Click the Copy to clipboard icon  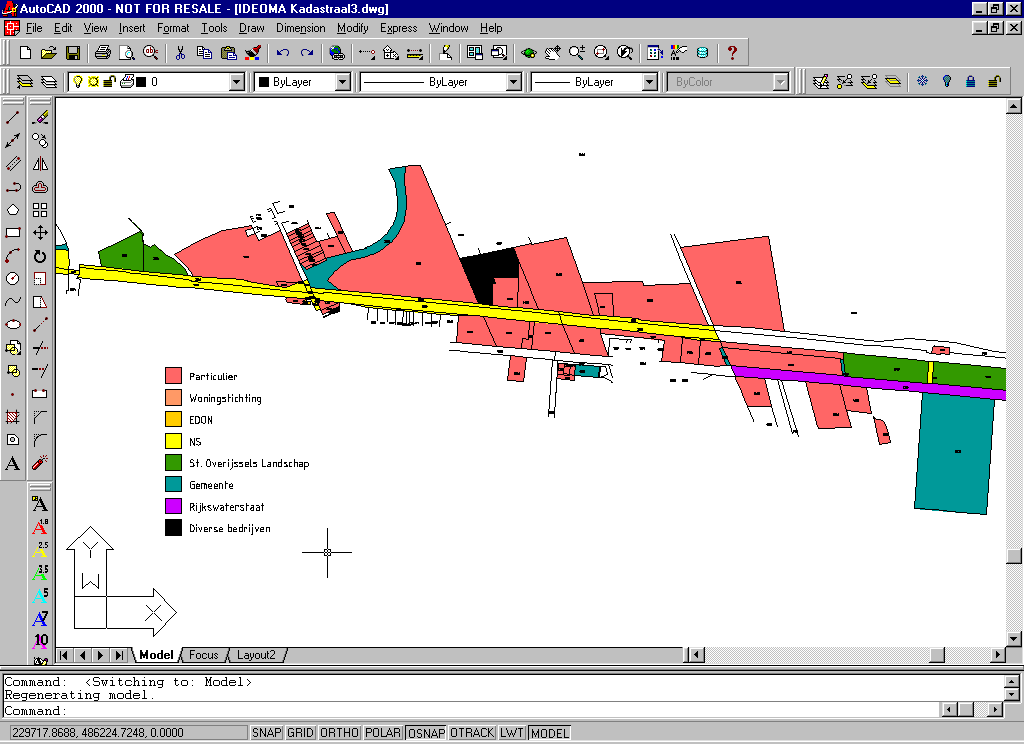204,53
